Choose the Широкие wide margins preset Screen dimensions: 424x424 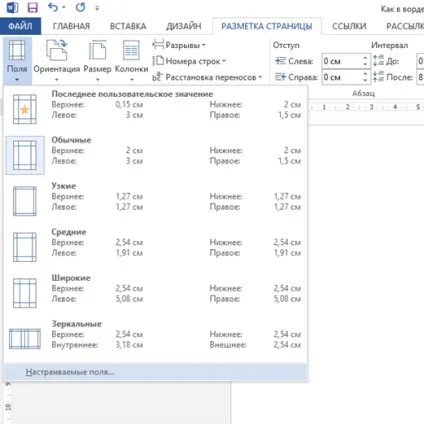(x=155, y=293)
